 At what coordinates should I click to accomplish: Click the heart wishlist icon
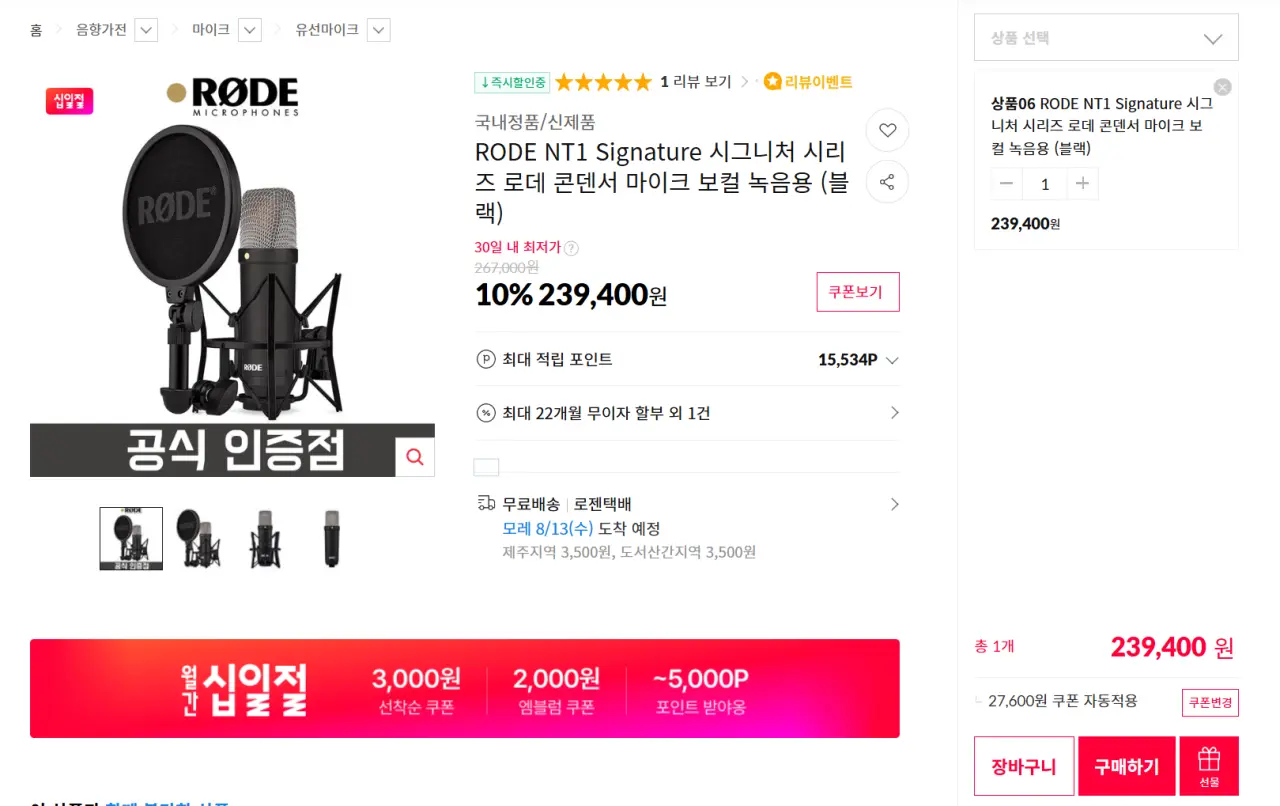pos(887,130)
